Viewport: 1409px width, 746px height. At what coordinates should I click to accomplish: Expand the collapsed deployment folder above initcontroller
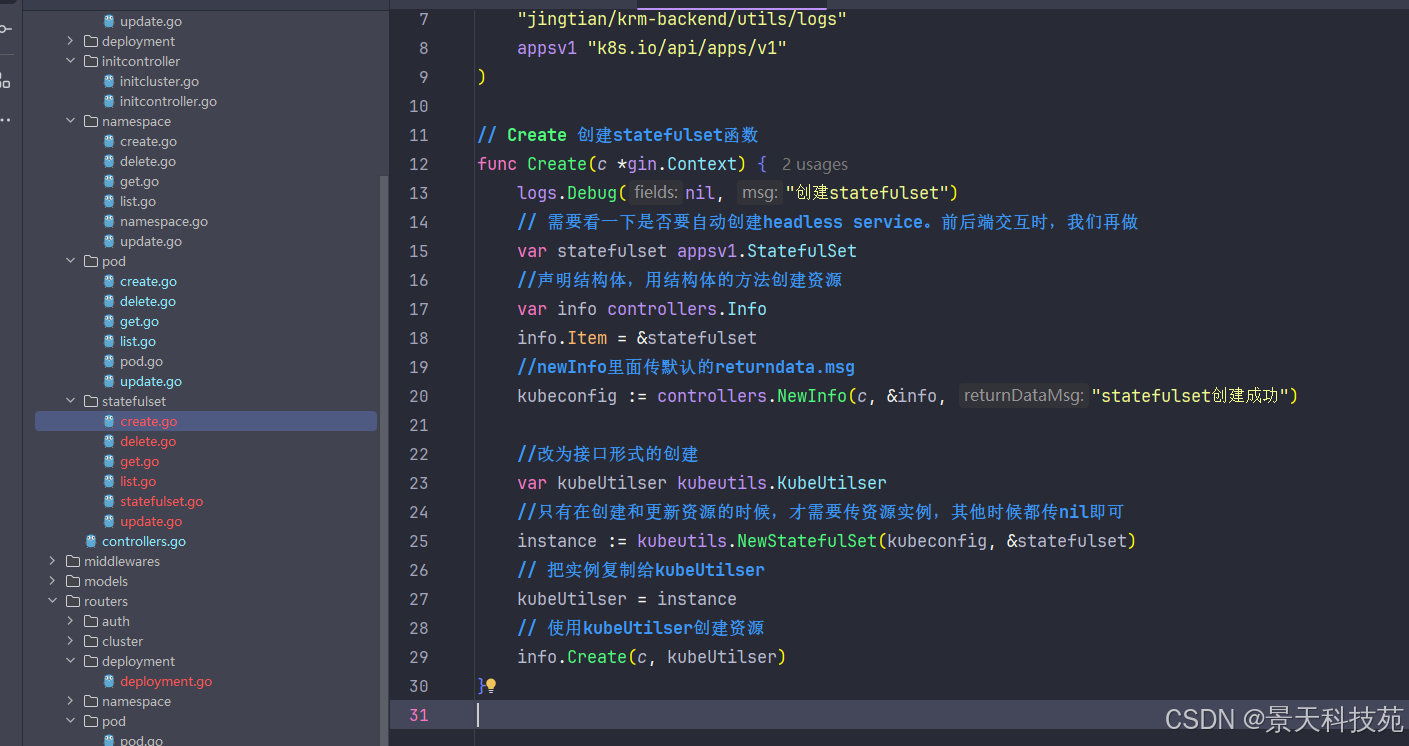pos(70,41)
